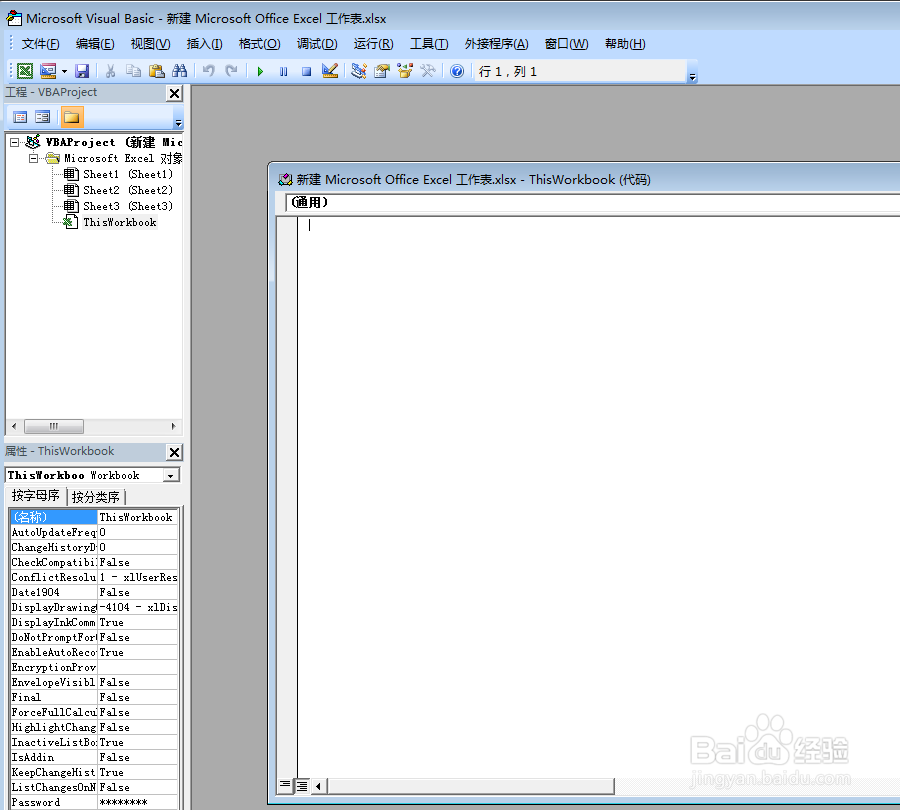Viewport: 900px width, 810px height.
Task: Click the Reset stop icon
Action: click(x=307, y=71)
